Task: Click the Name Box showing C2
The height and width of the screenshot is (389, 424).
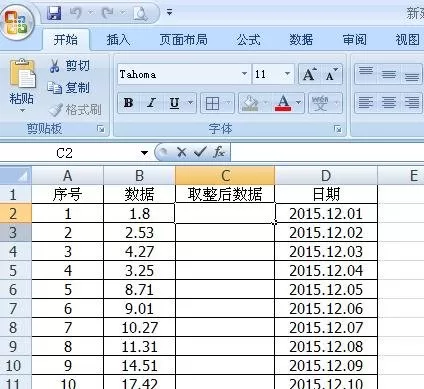Action: tap(69, 153)
